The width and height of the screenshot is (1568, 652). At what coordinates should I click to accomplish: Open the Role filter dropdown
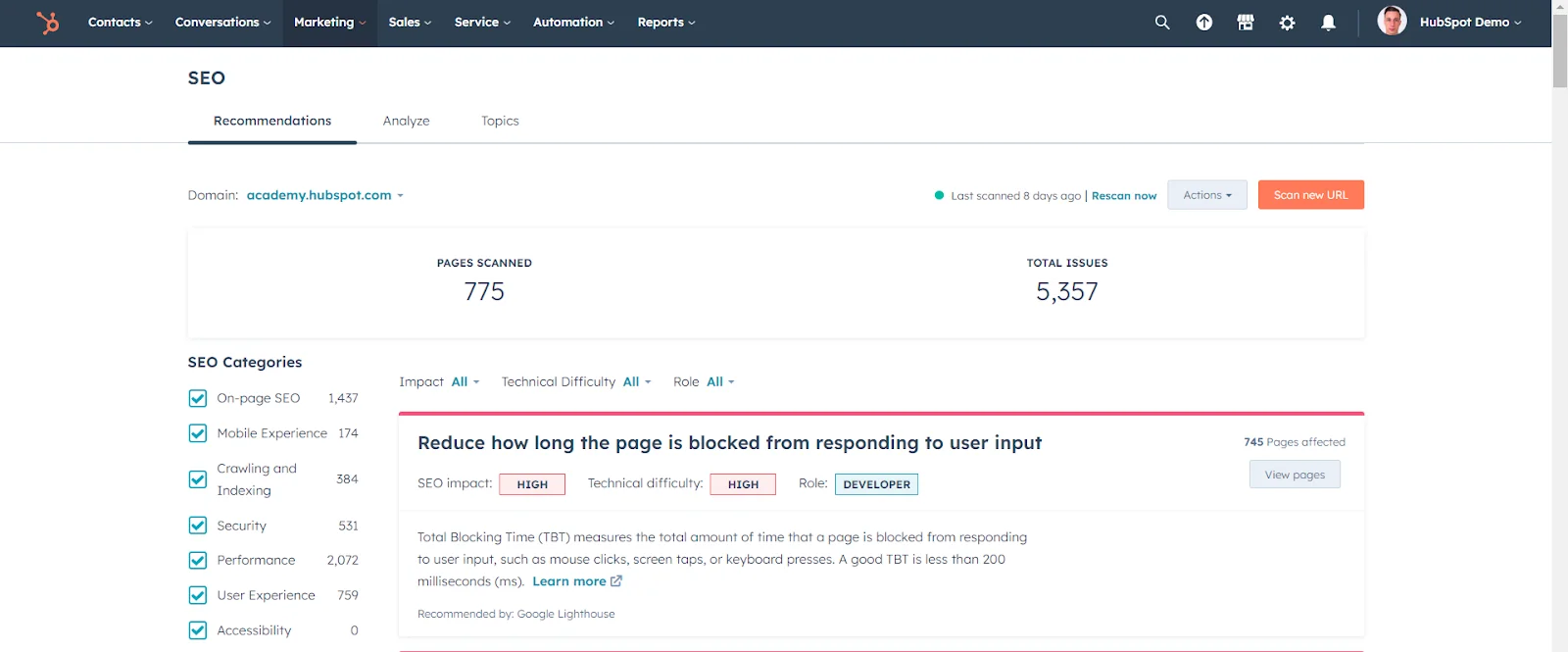tap(720, 381)
